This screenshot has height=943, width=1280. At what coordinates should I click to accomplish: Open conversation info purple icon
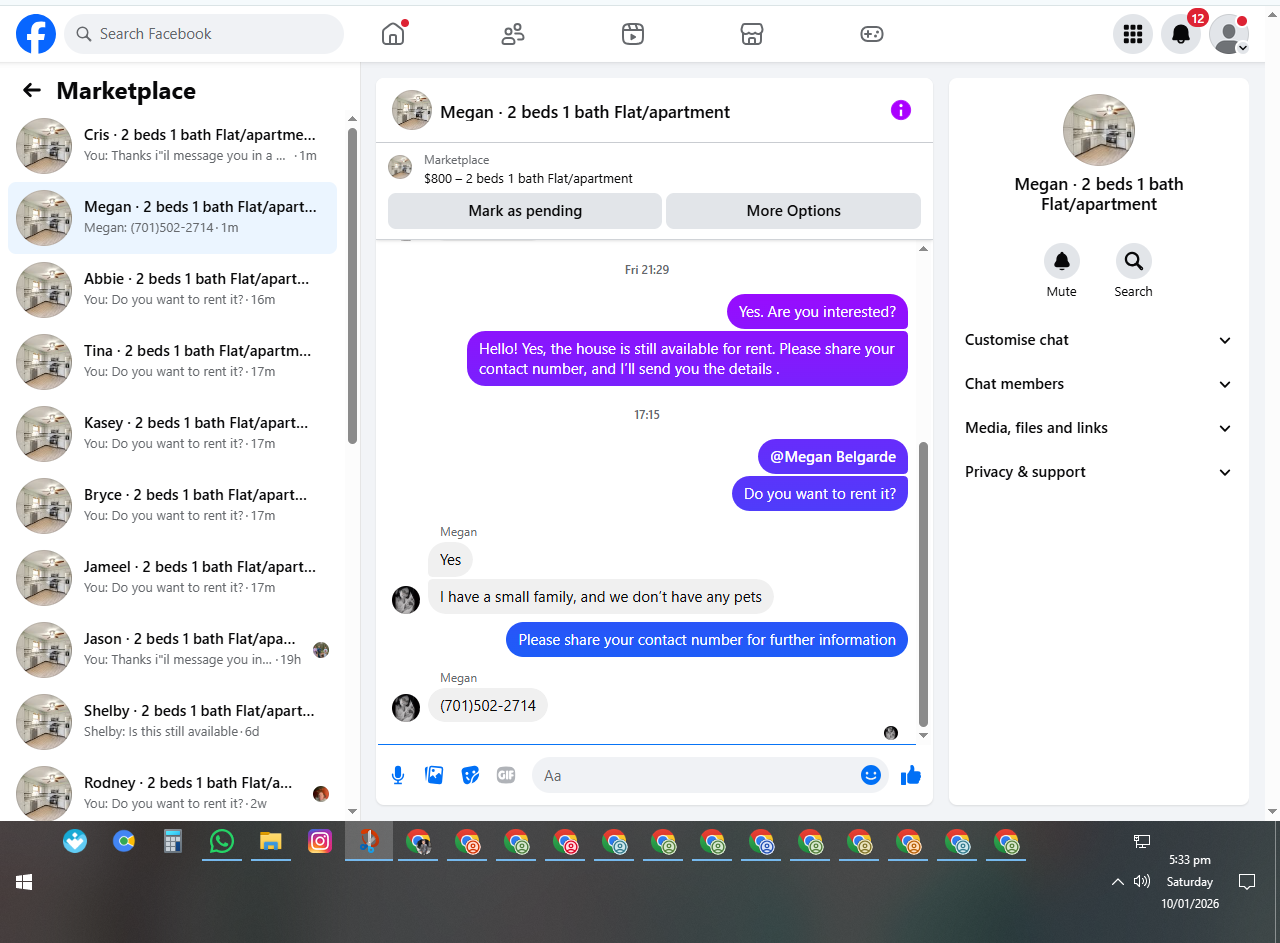901,110
